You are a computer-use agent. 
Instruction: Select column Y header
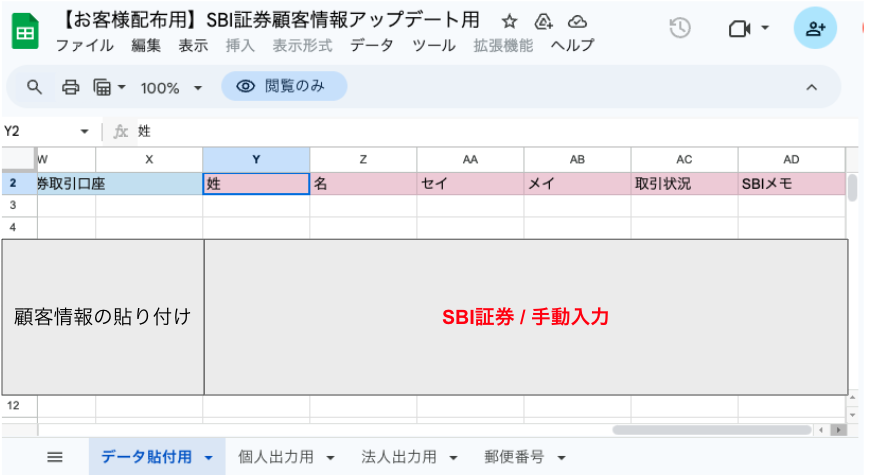pyautogui.click(x=256, y=160)
